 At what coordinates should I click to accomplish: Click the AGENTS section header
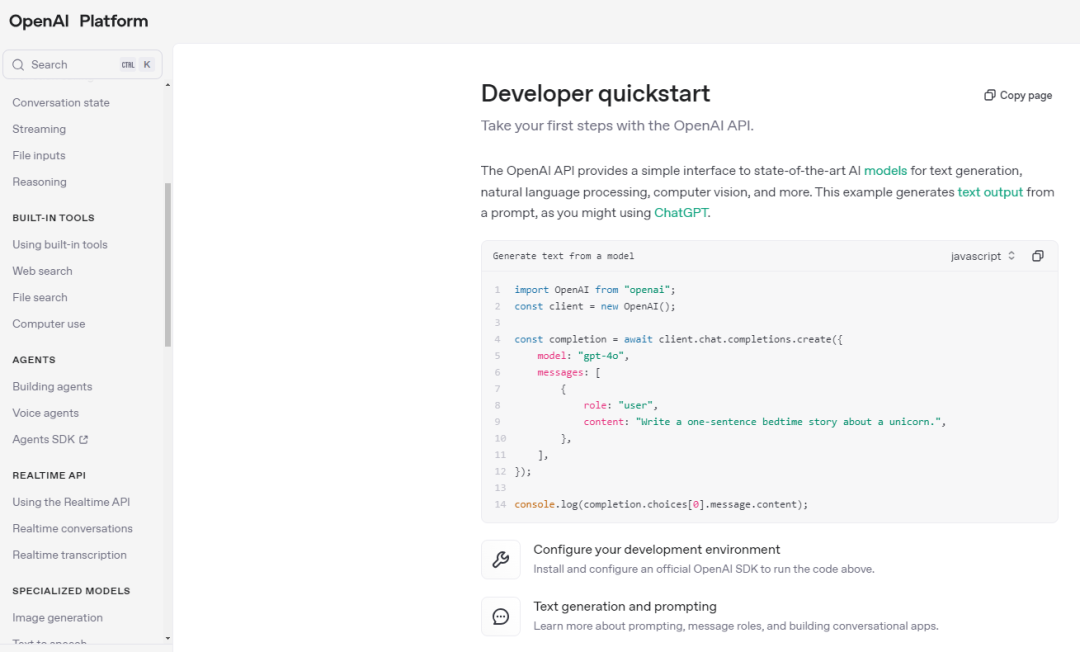click(x=34, y=360)
